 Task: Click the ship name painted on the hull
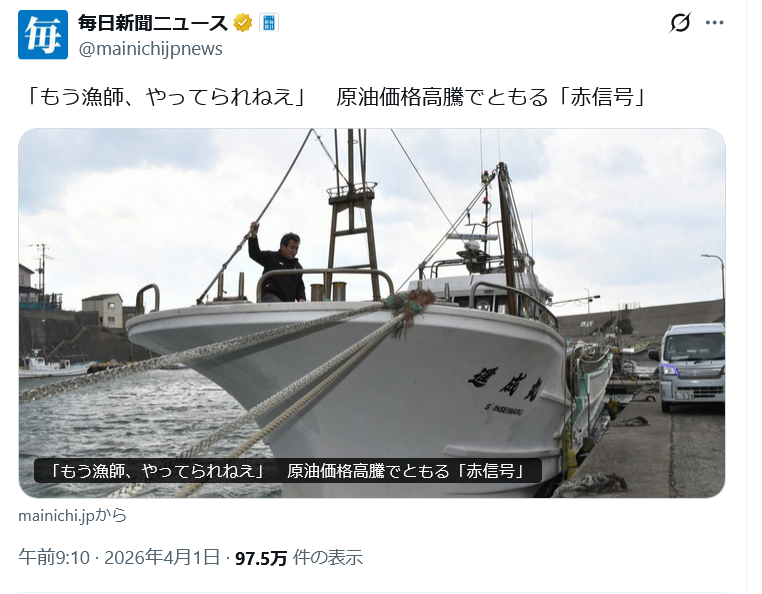point(504,384)
